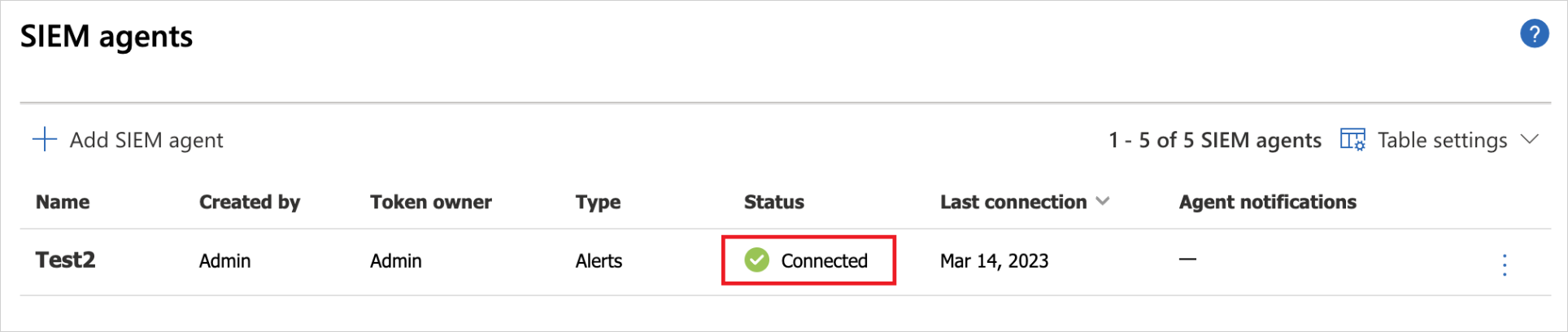
Task: Sort by the Name column header
Action: [63, 202]
